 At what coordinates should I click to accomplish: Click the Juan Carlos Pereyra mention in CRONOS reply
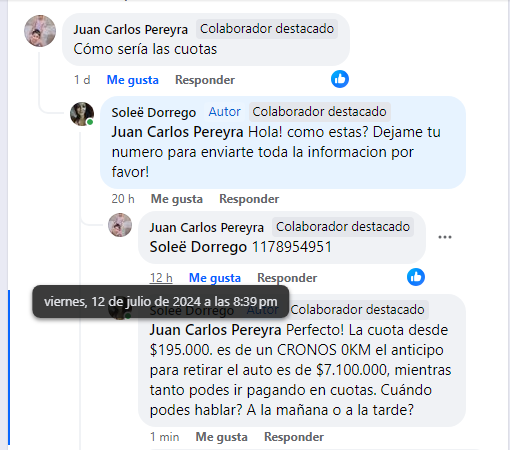(215, 330)
